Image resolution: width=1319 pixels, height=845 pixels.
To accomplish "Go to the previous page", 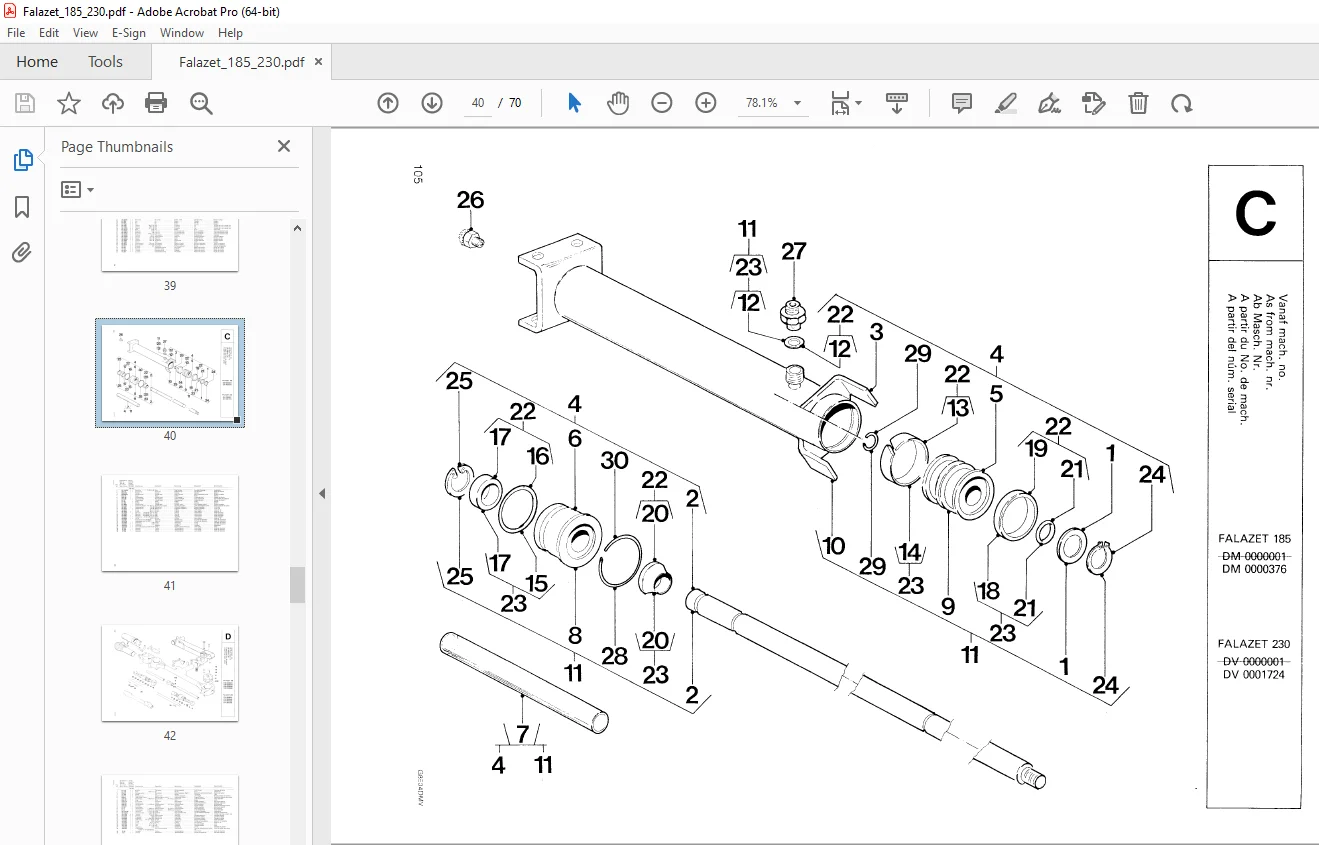I will tap(388, 103).
